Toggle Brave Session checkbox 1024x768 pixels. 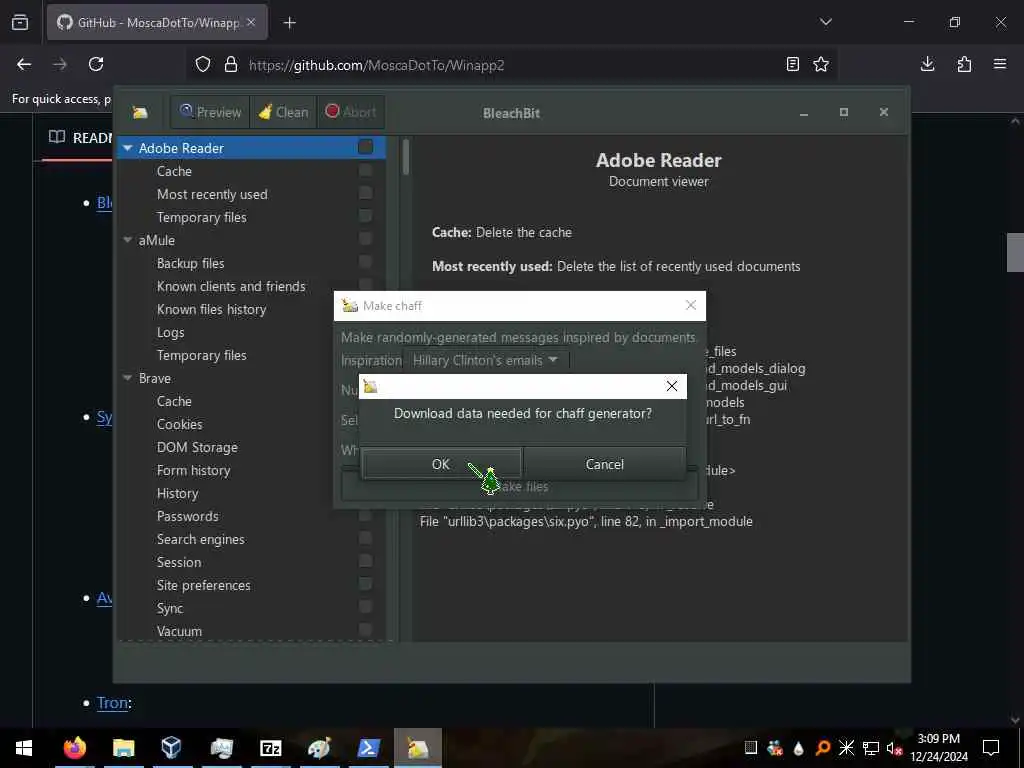click(366, 561)
